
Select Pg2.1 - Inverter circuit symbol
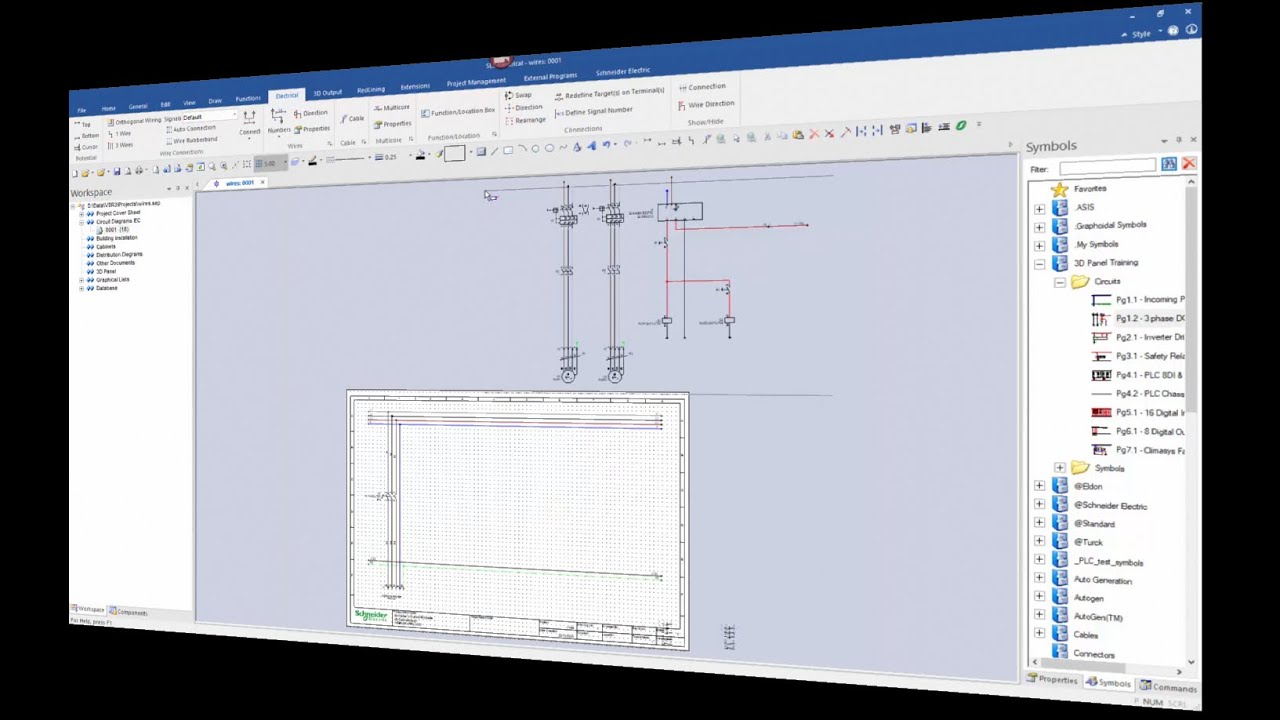point(1139,338)
